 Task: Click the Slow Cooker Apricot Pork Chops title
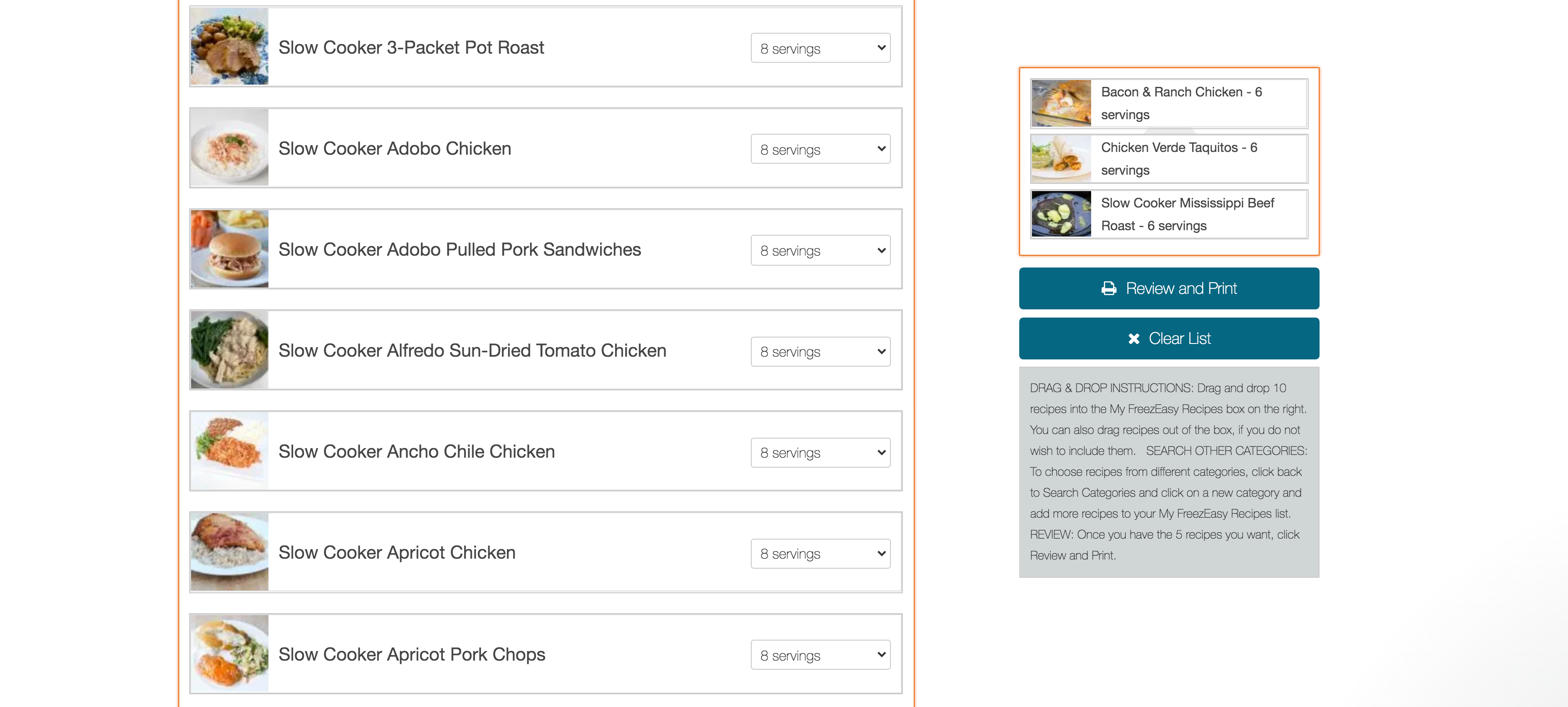[411, 654]
